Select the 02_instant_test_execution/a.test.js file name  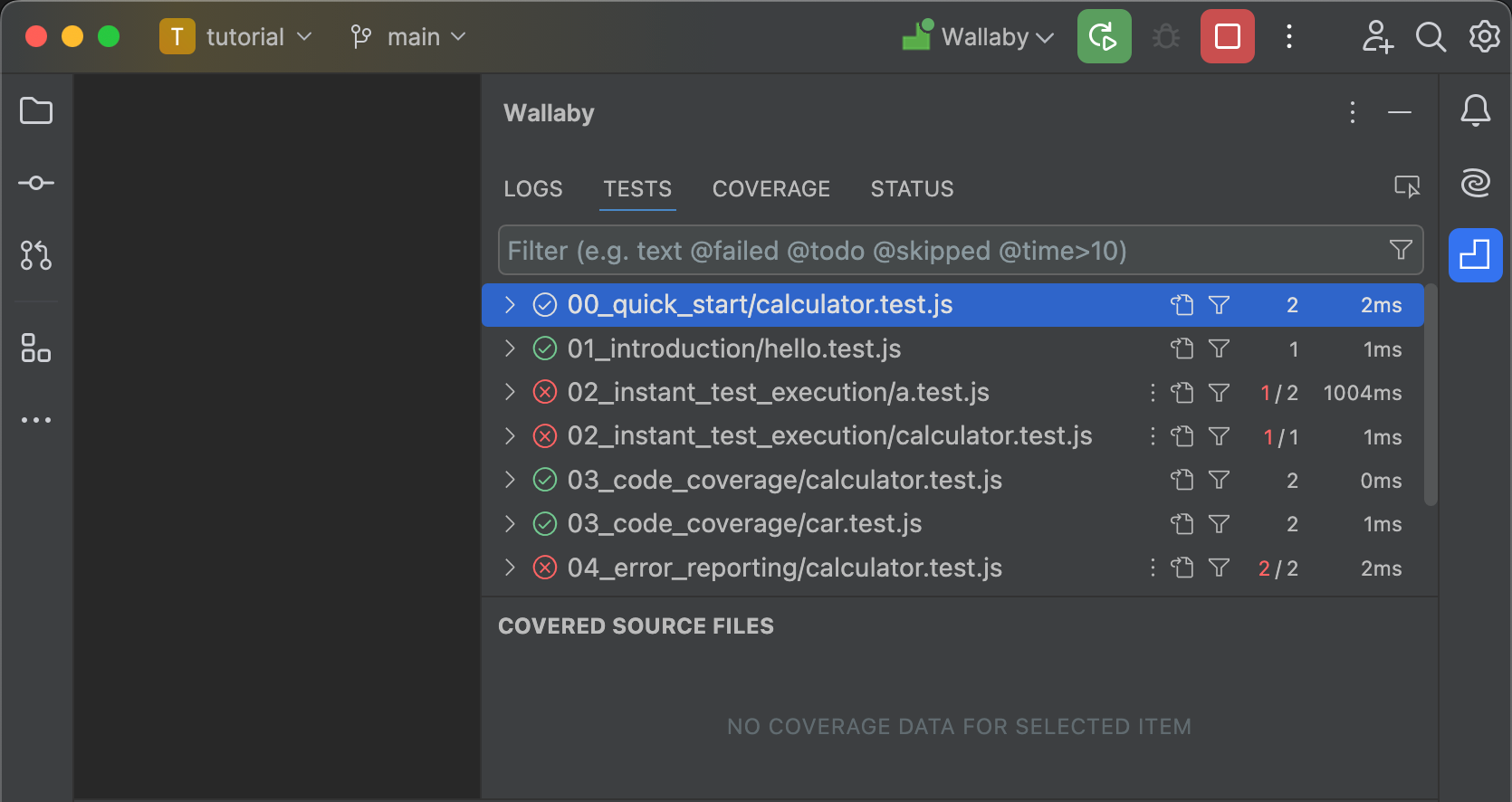coord(779,392)
